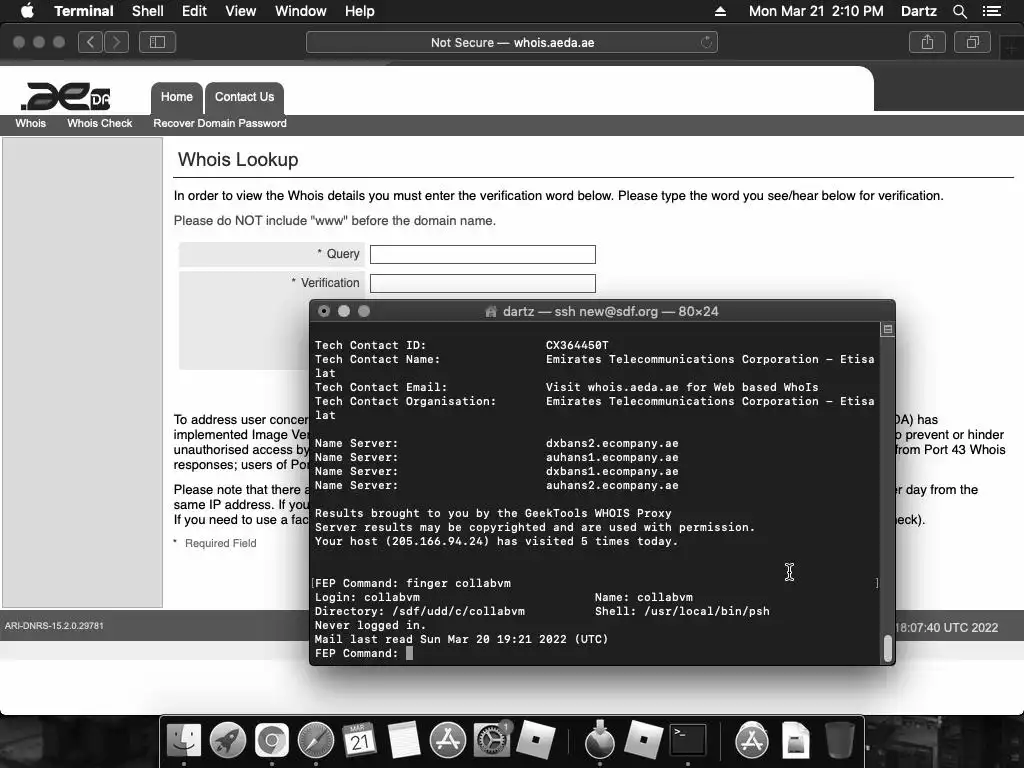Open the View menu
This screenshot has height=768, width=1024.
click(x=240, y=11)
